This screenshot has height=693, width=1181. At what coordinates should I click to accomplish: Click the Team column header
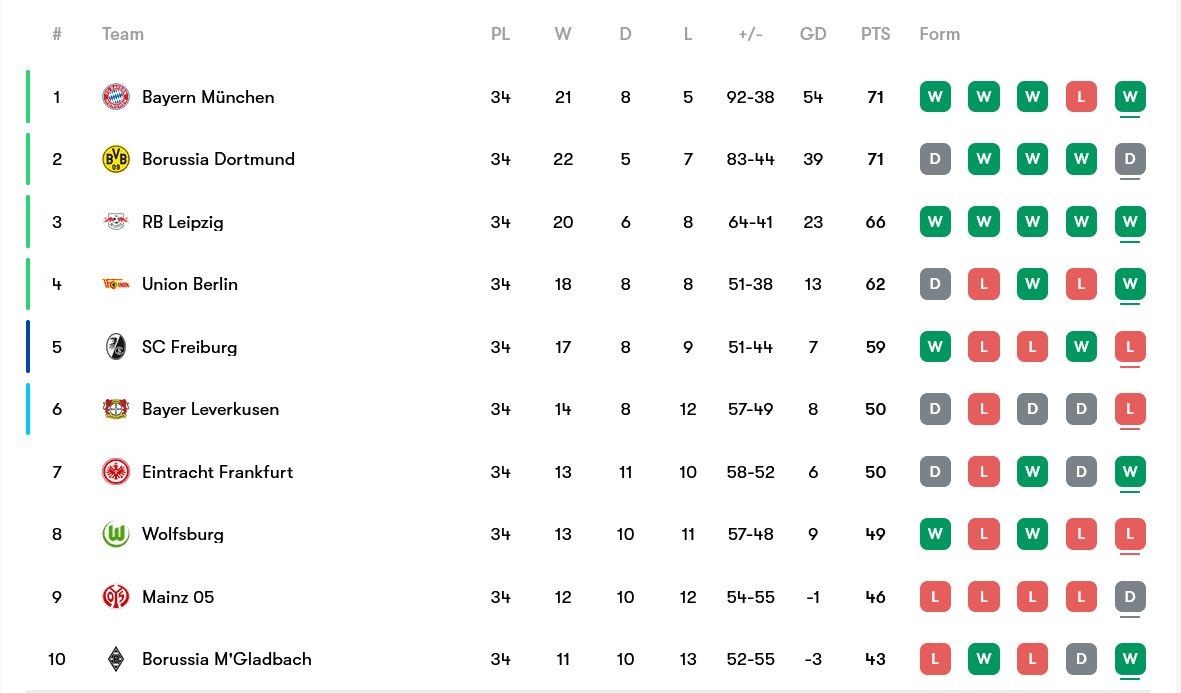pyautogui.click(x=123, y=34)
